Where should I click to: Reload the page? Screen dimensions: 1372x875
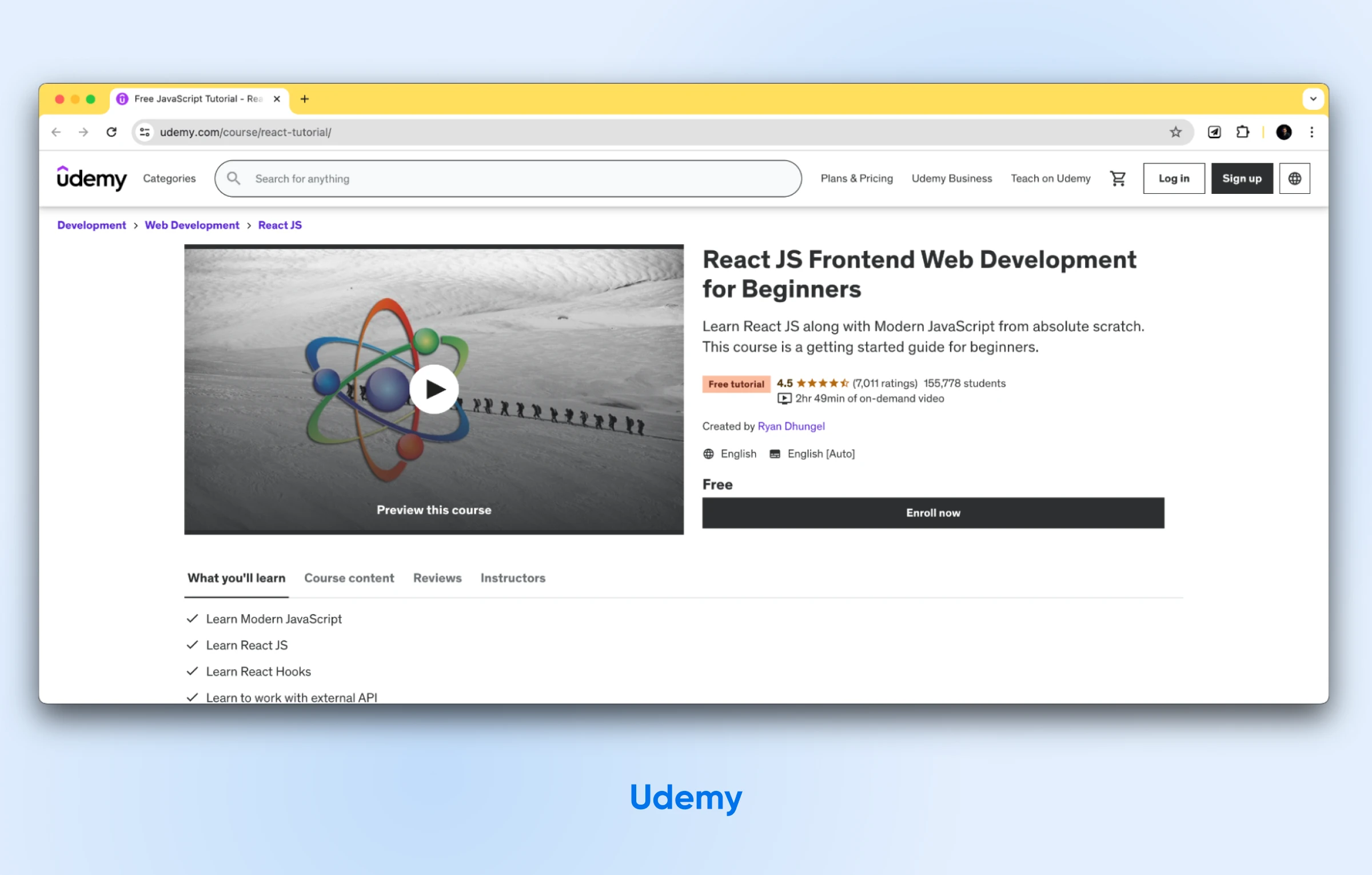coord(111,132)
